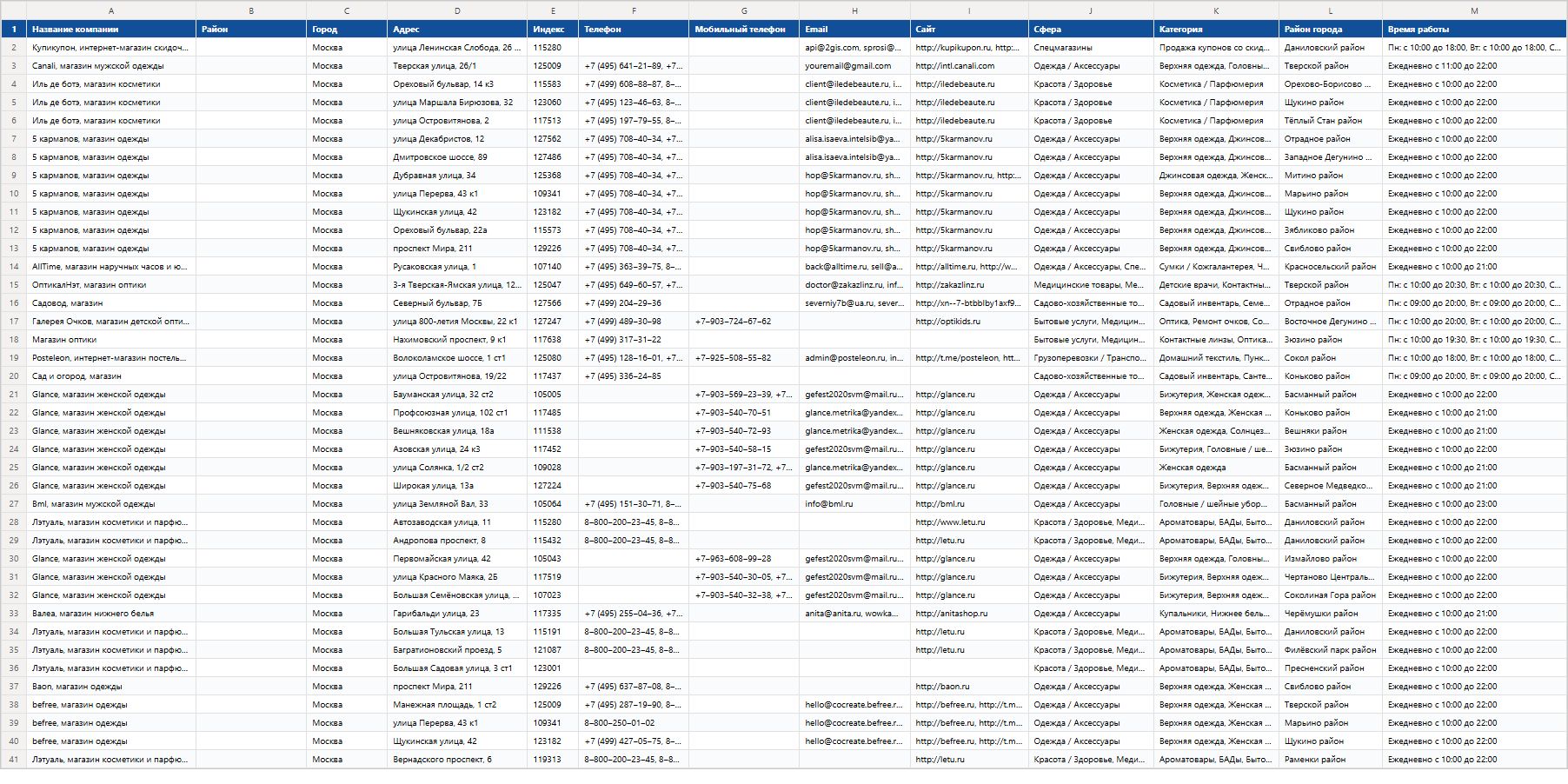Click the 'Название компании' header cell
Screen dimensions: 1568x784
click(111, 30)
